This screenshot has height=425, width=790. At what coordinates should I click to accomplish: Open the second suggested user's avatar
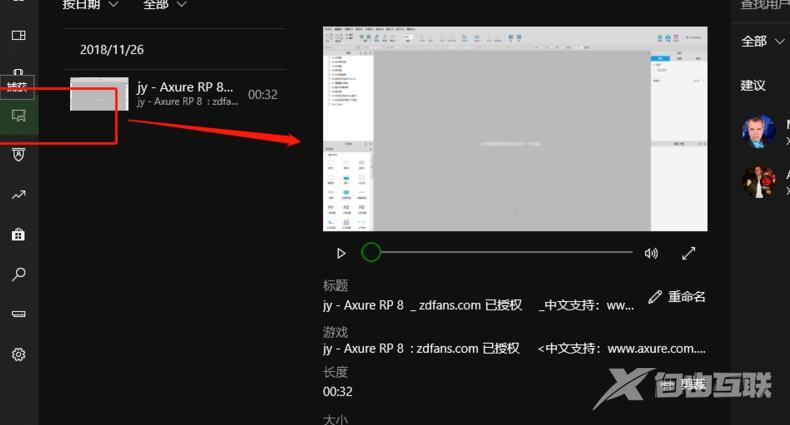click(759, 181)
